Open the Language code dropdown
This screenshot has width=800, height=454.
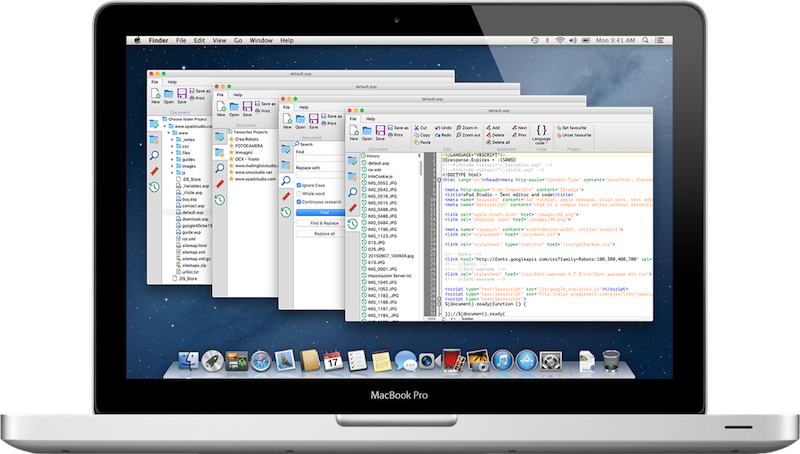click(x=540, y=133)
